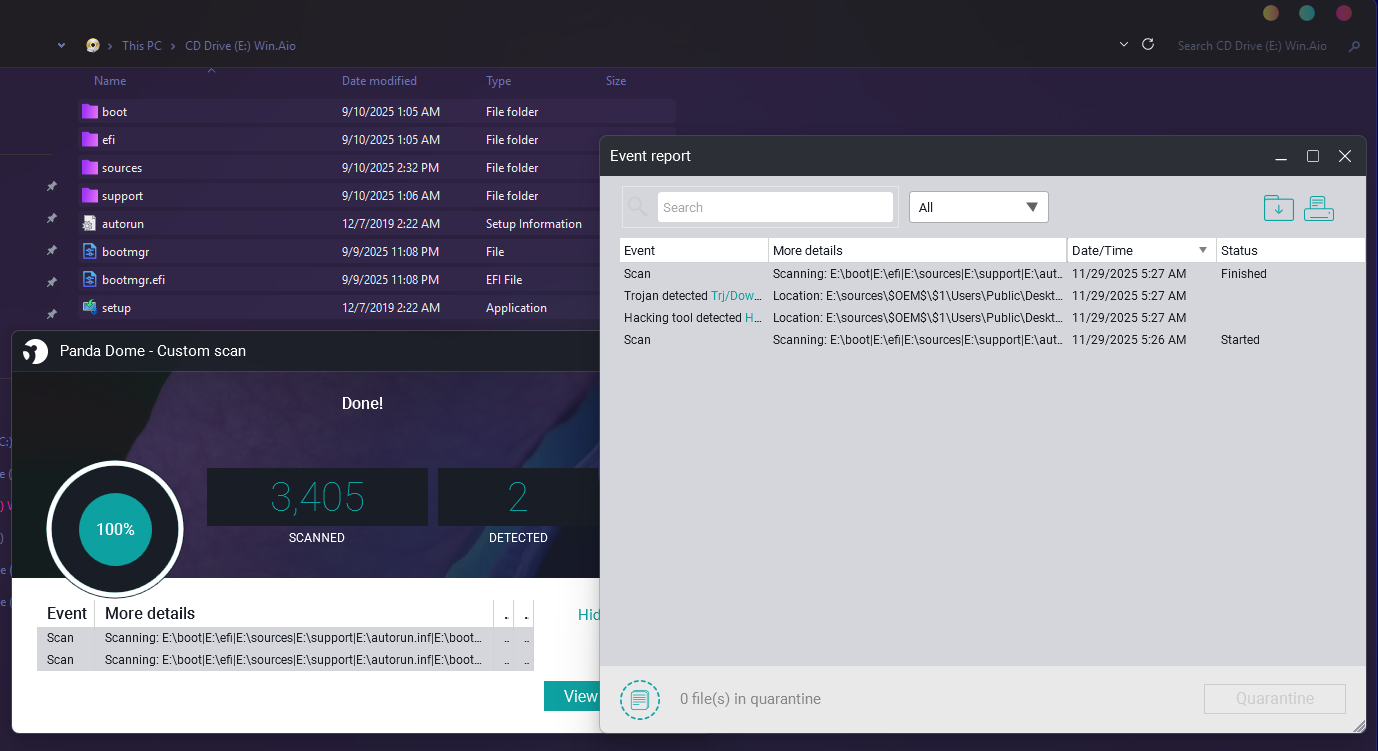Click the CD Drive (E:) Win.Aio breadcrumb
The image size is (1378, 751).
[x=240, y=46]
